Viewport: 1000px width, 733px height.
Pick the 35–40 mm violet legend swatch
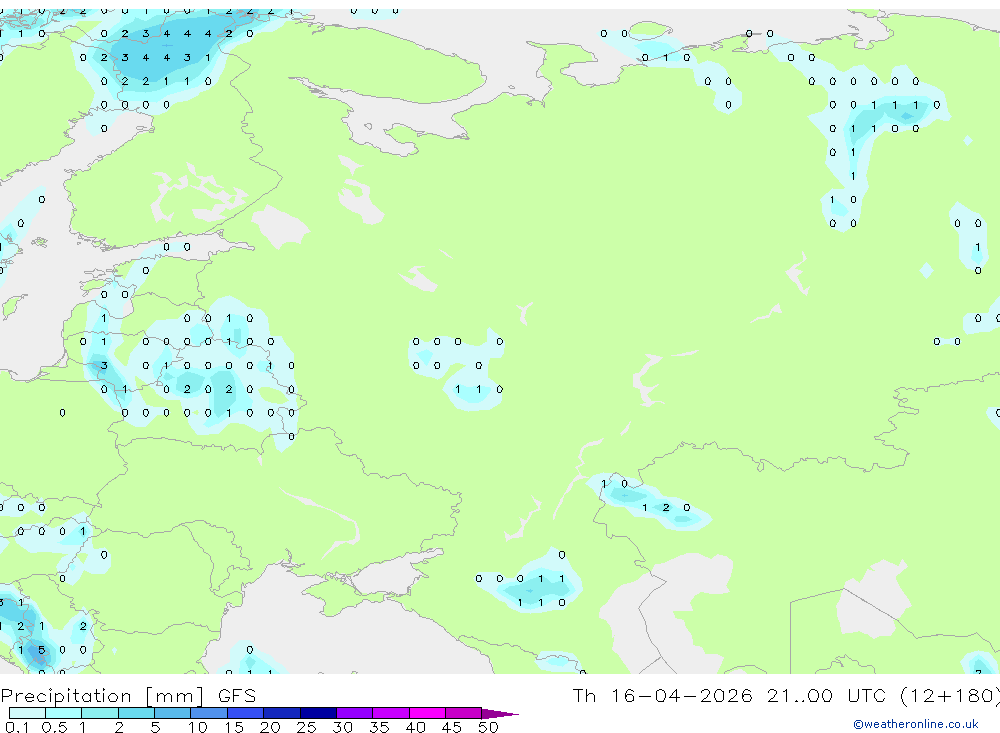point(391,713)
